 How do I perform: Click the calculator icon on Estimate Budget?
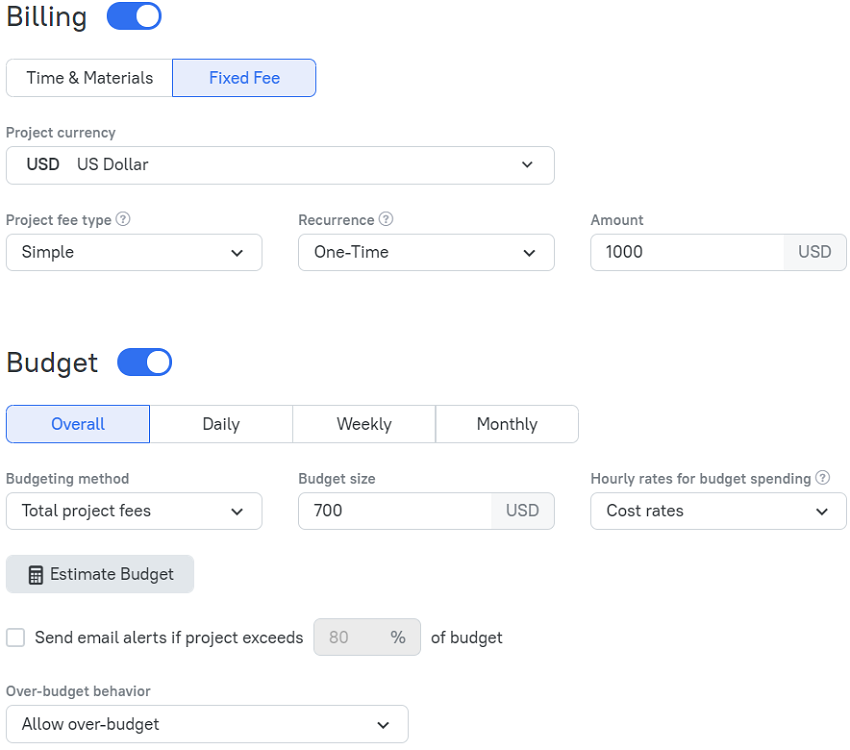36,575
